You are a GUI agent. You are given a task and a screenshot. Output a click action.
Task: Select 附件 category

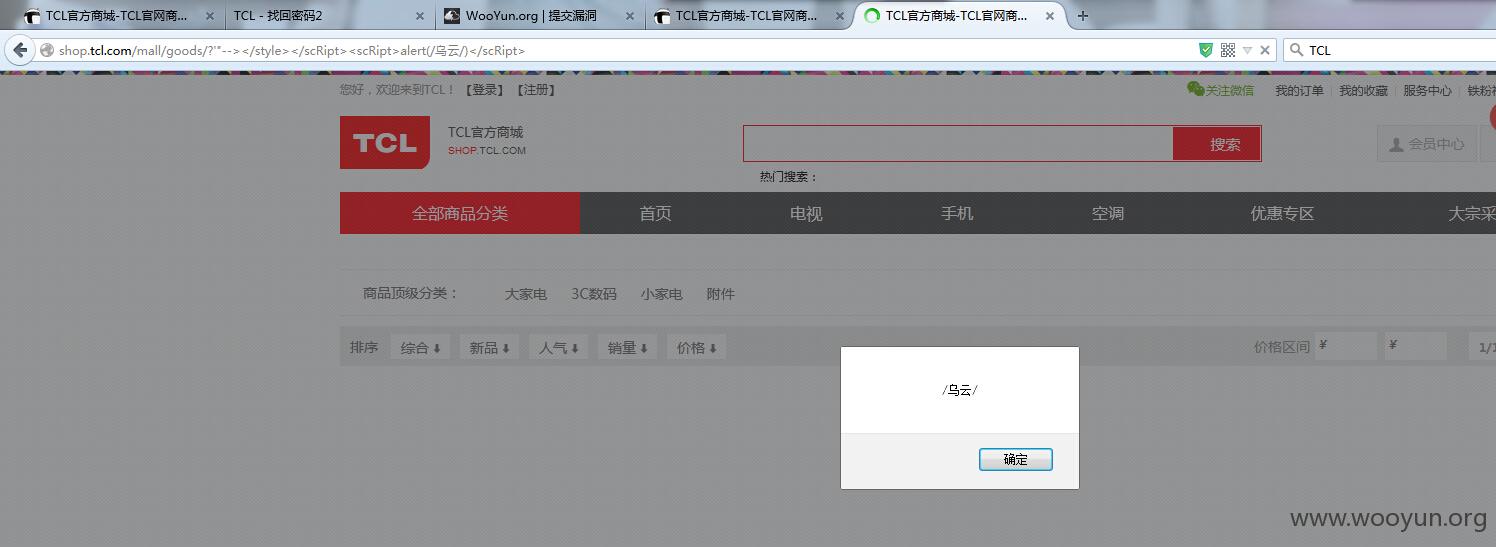720,294
